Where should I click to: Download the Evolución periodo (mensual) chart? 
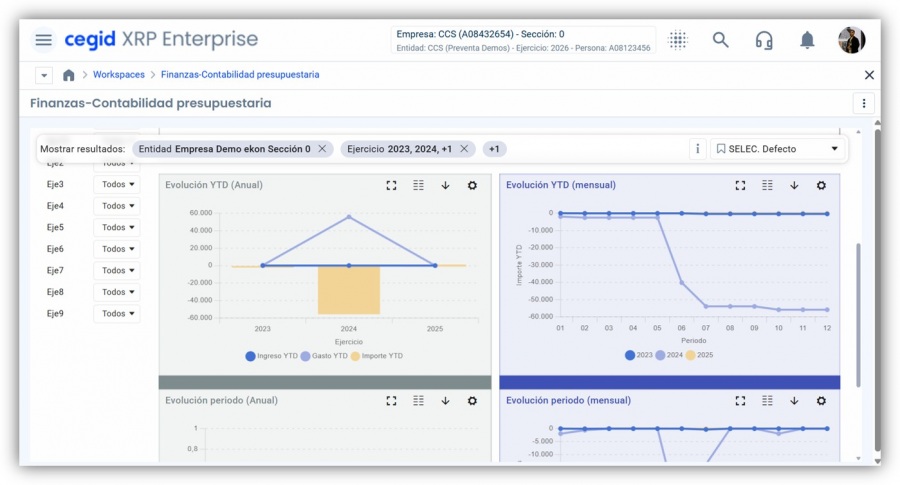794,400
